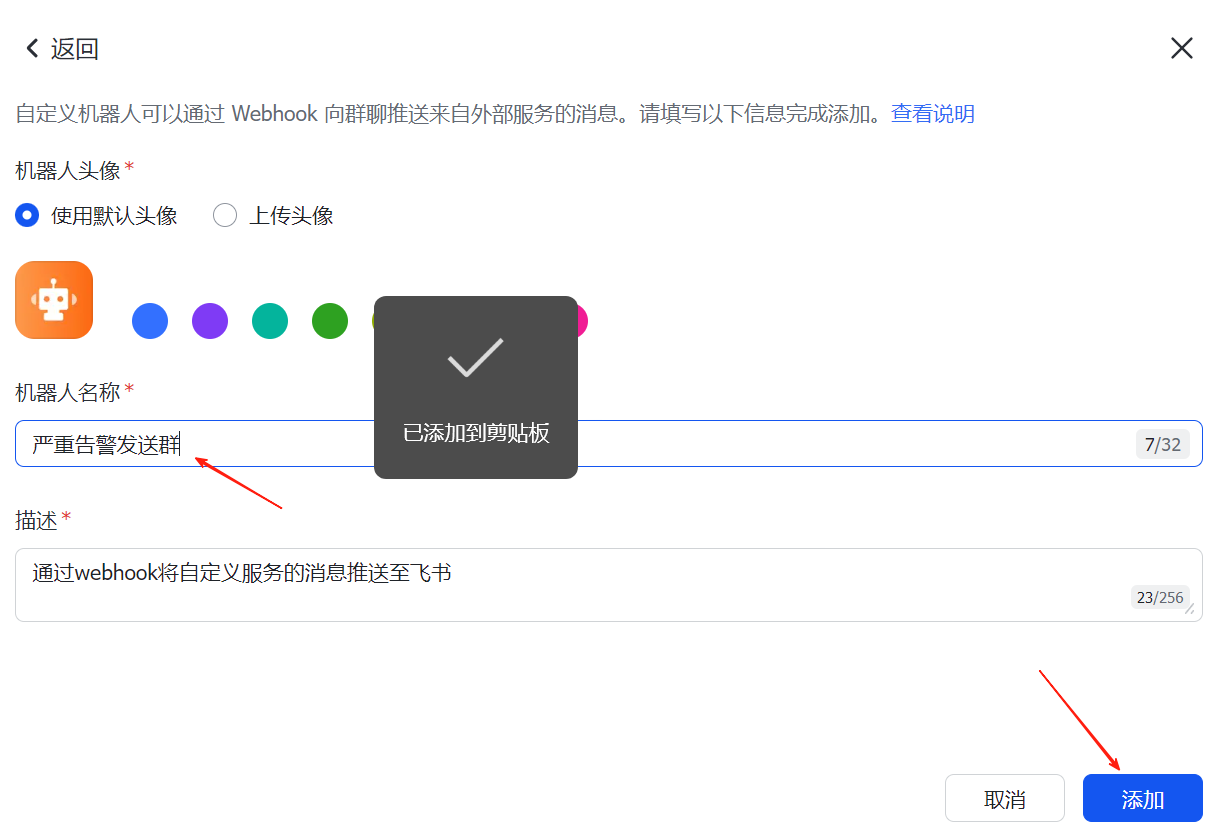Pick the teal avatar color swatch
Viewport: 1214px width, 834px height.
[270, 321]
